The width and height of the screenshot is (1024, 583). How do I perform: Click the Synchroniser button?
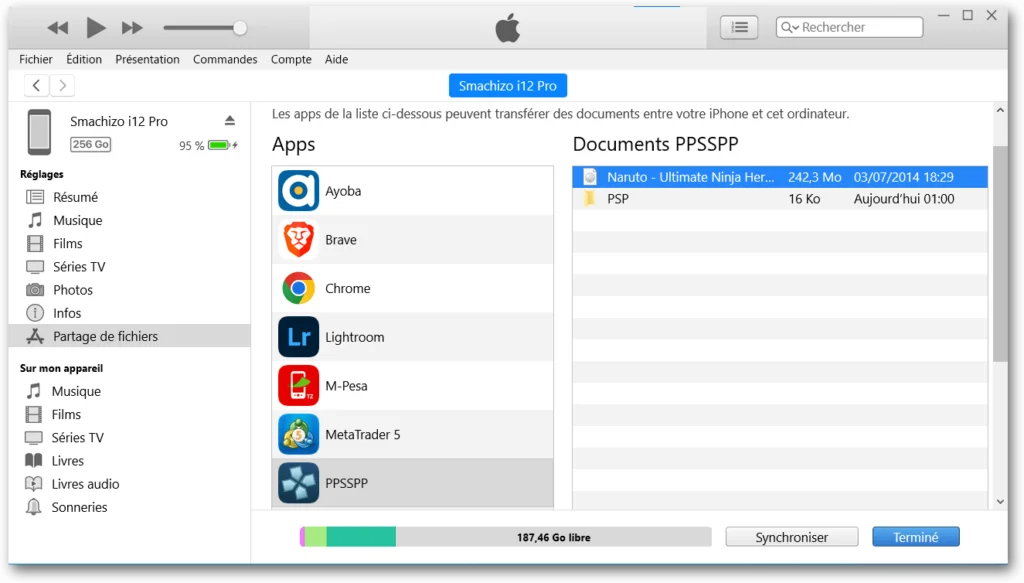(x=792, y=537)
